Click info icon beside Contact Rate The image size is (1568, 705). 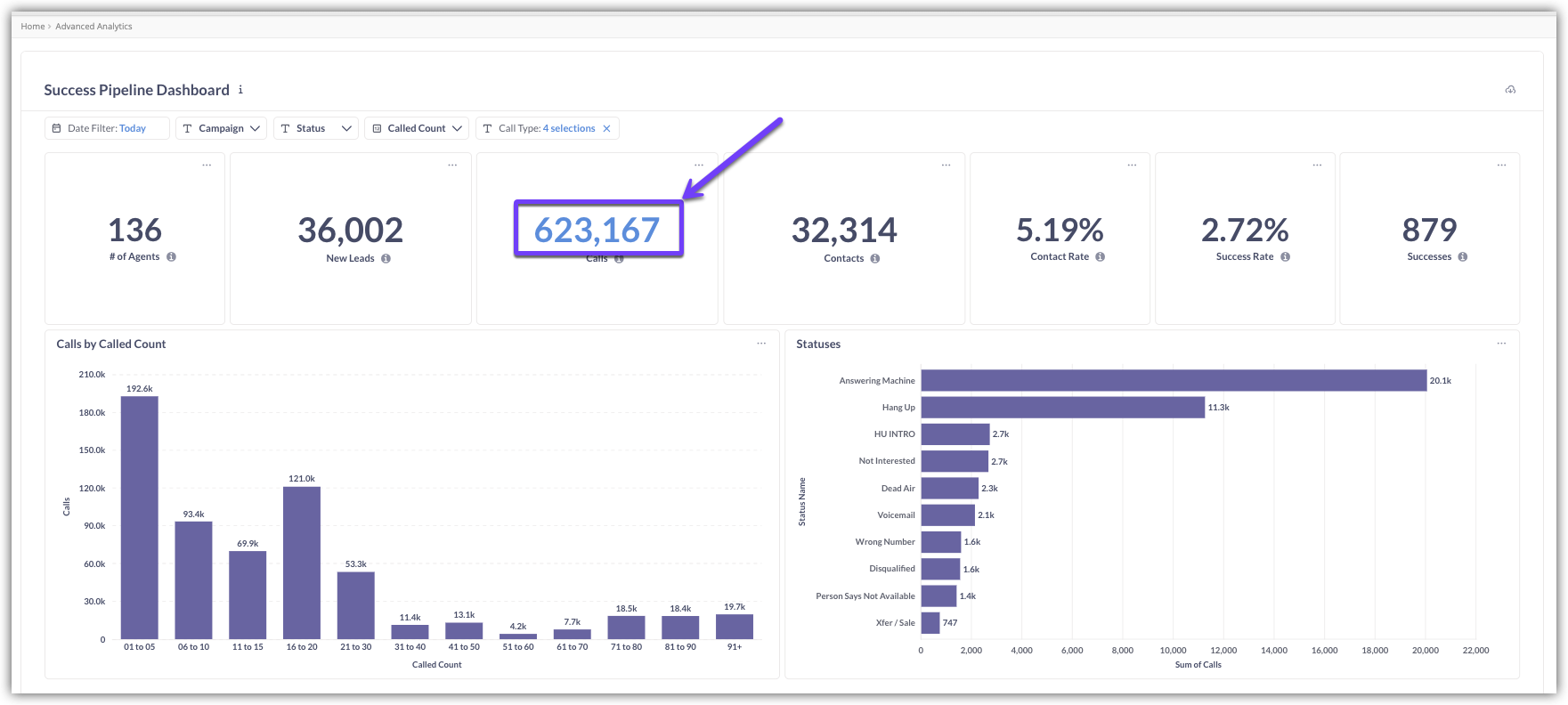(x=1100, y=256)
